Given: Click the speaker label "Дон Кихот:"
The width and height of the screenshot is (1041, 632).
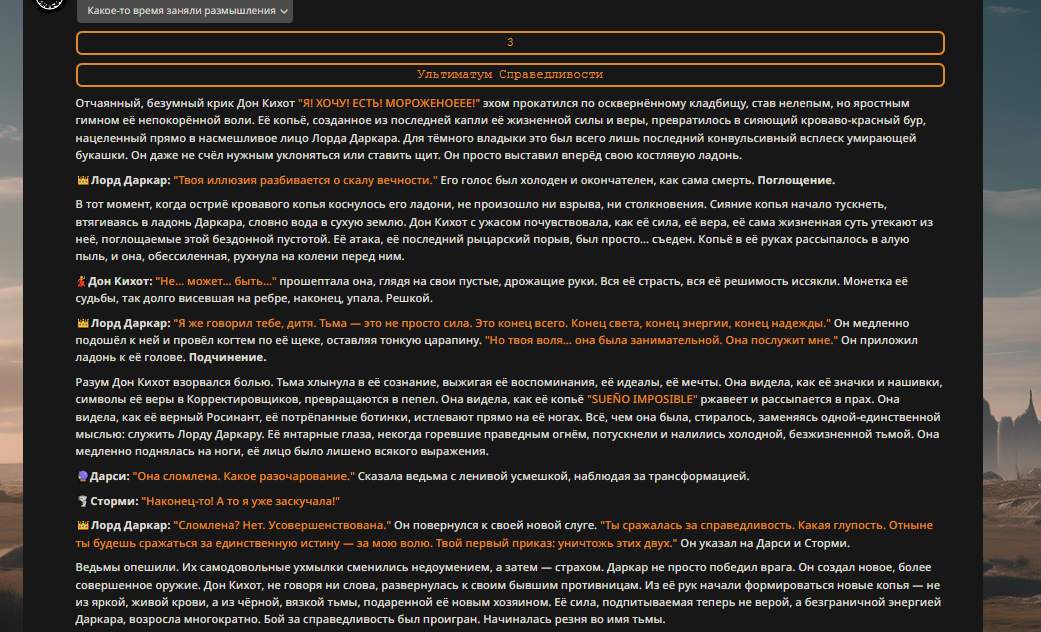Looking at the screenshot, I should pos(120,281).
